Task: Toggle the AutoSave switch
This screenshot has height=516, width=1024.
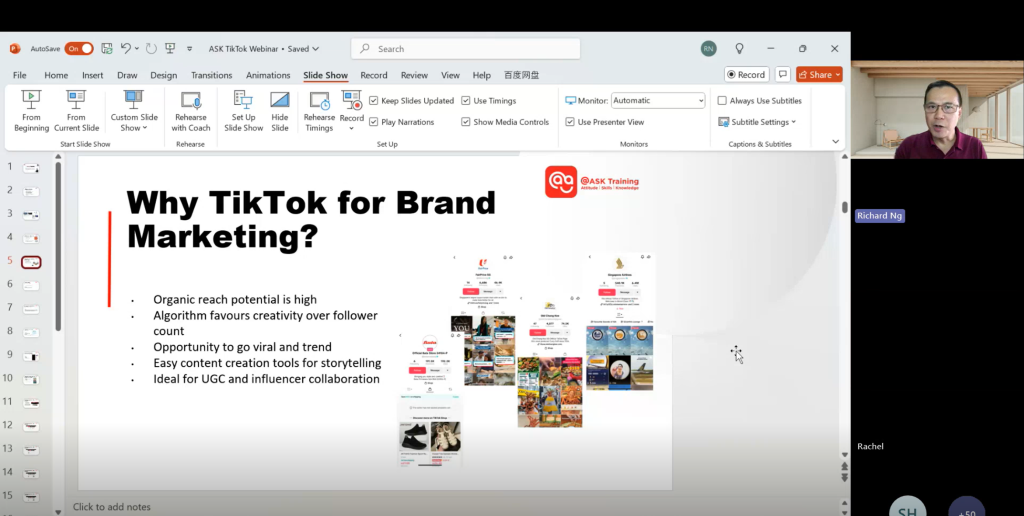Action: [79, 48]
